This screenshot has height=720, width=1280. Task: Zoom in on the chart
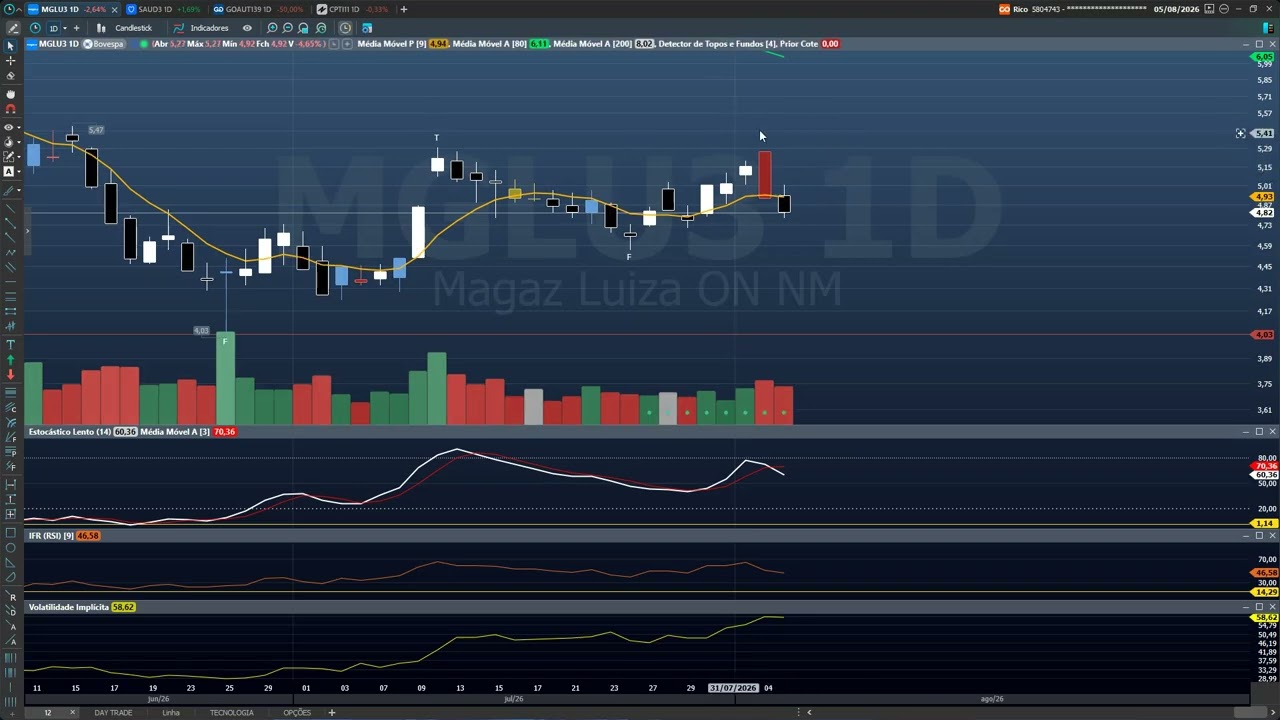pyautogui.click(x=272, y=28)
